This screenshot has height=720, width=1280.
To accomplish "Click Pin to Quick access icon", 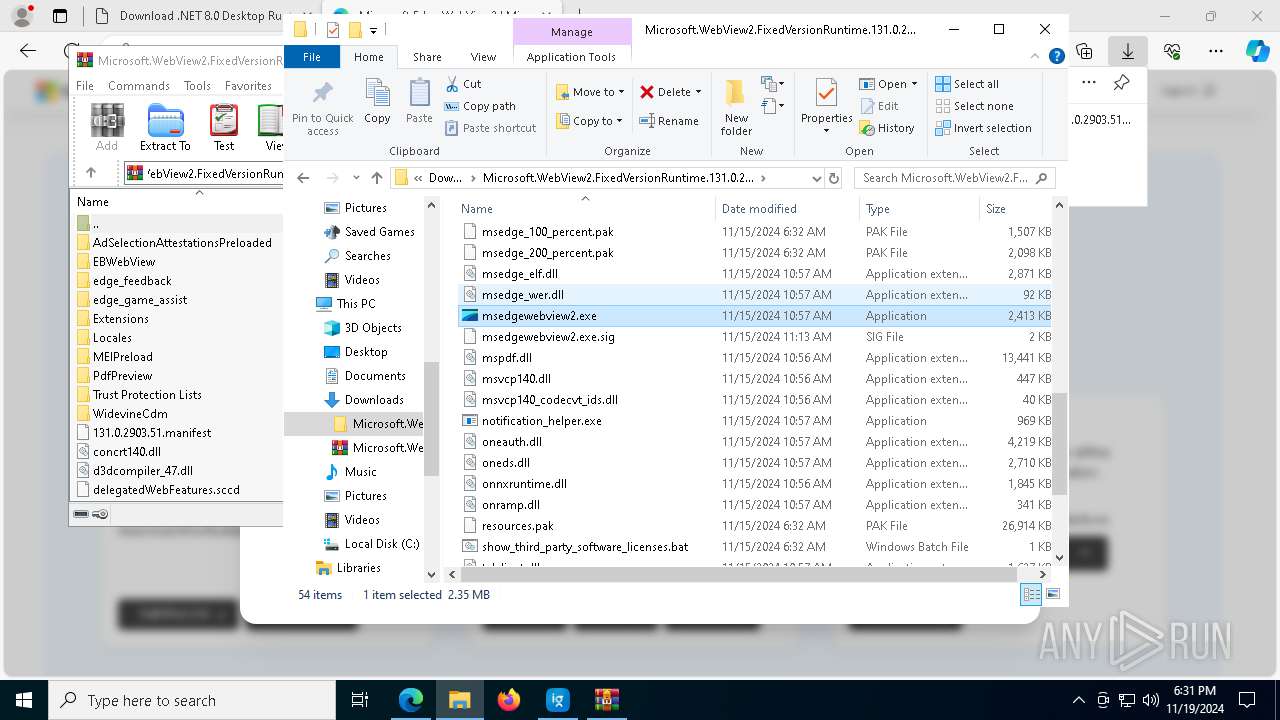I will pyautogui.click(x=322, y=108).
